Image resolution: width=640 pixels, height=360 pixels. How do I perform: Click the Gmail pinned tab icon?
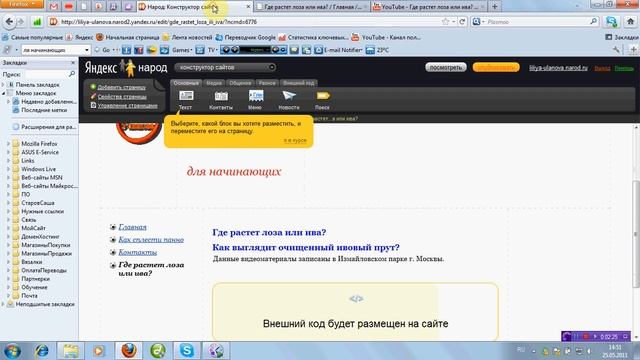coord(53,7)
